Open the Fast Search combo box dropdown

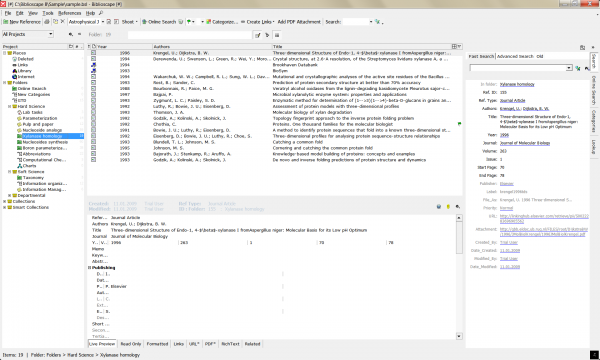pos(569,68)
